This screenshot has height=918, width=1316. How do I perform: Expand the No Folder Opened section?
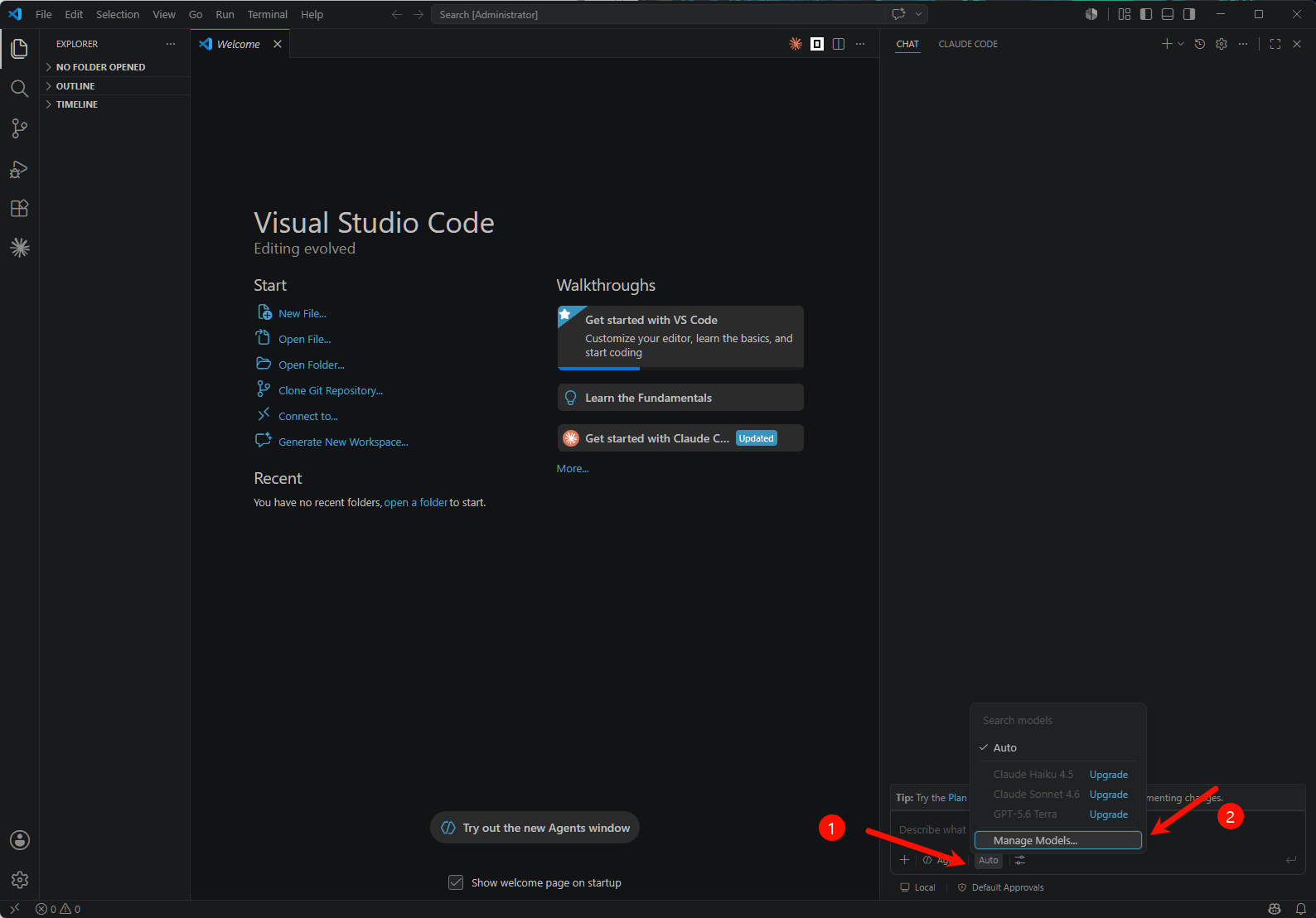[x=116, y=67]
